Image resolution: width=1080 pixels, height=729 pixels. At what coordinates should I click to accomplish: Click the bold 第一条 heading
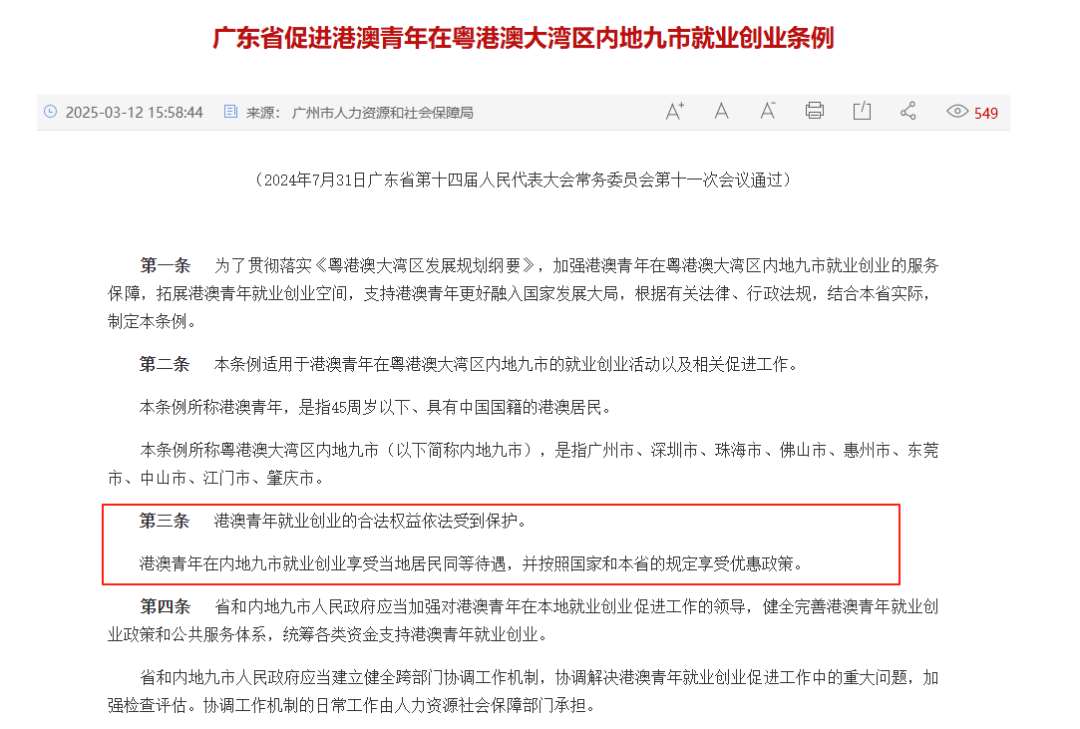(x=165, y=265)
